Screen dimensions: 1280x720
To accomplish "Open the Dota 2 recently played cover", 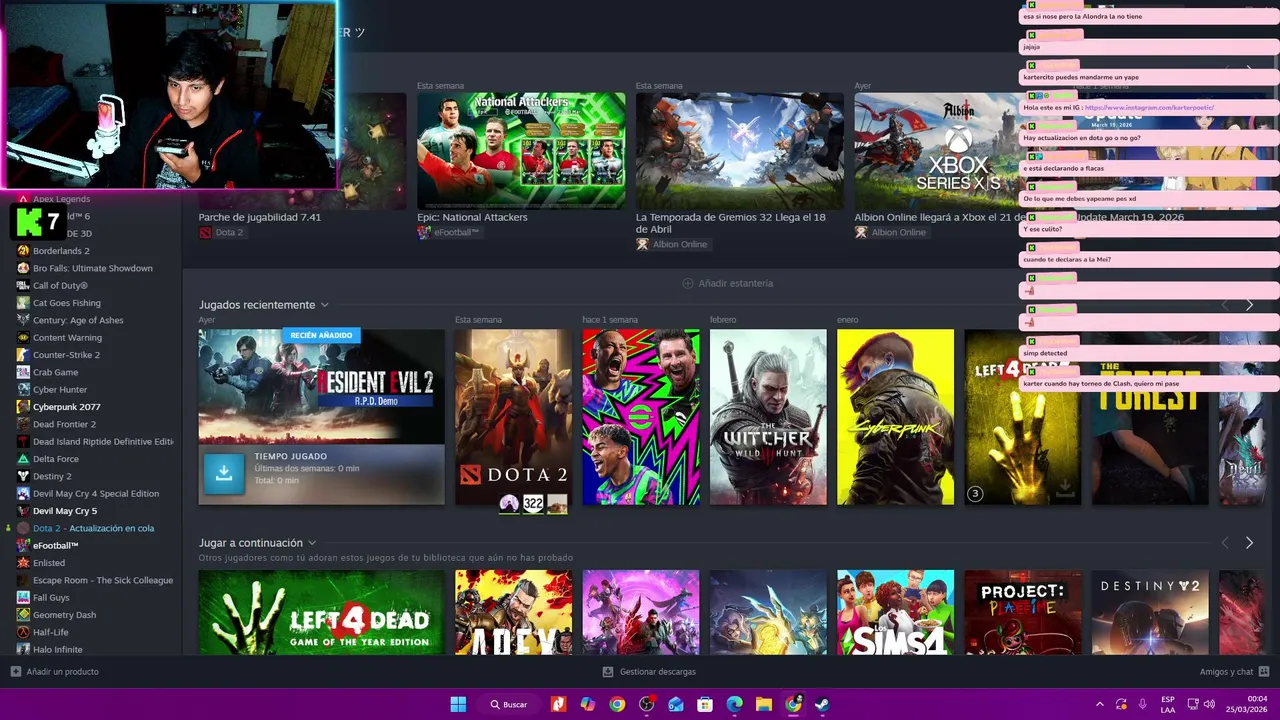I will pyautogui.click(x=513, y=417).
